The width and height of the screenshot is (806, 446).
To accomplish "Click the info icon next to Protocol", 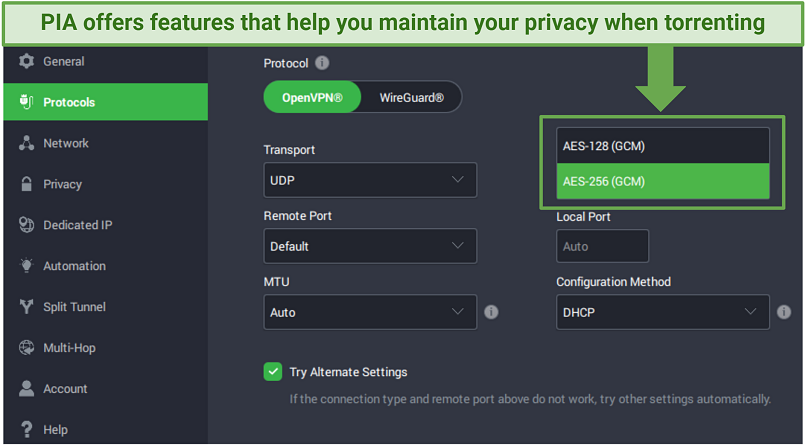I will (322, 63).
